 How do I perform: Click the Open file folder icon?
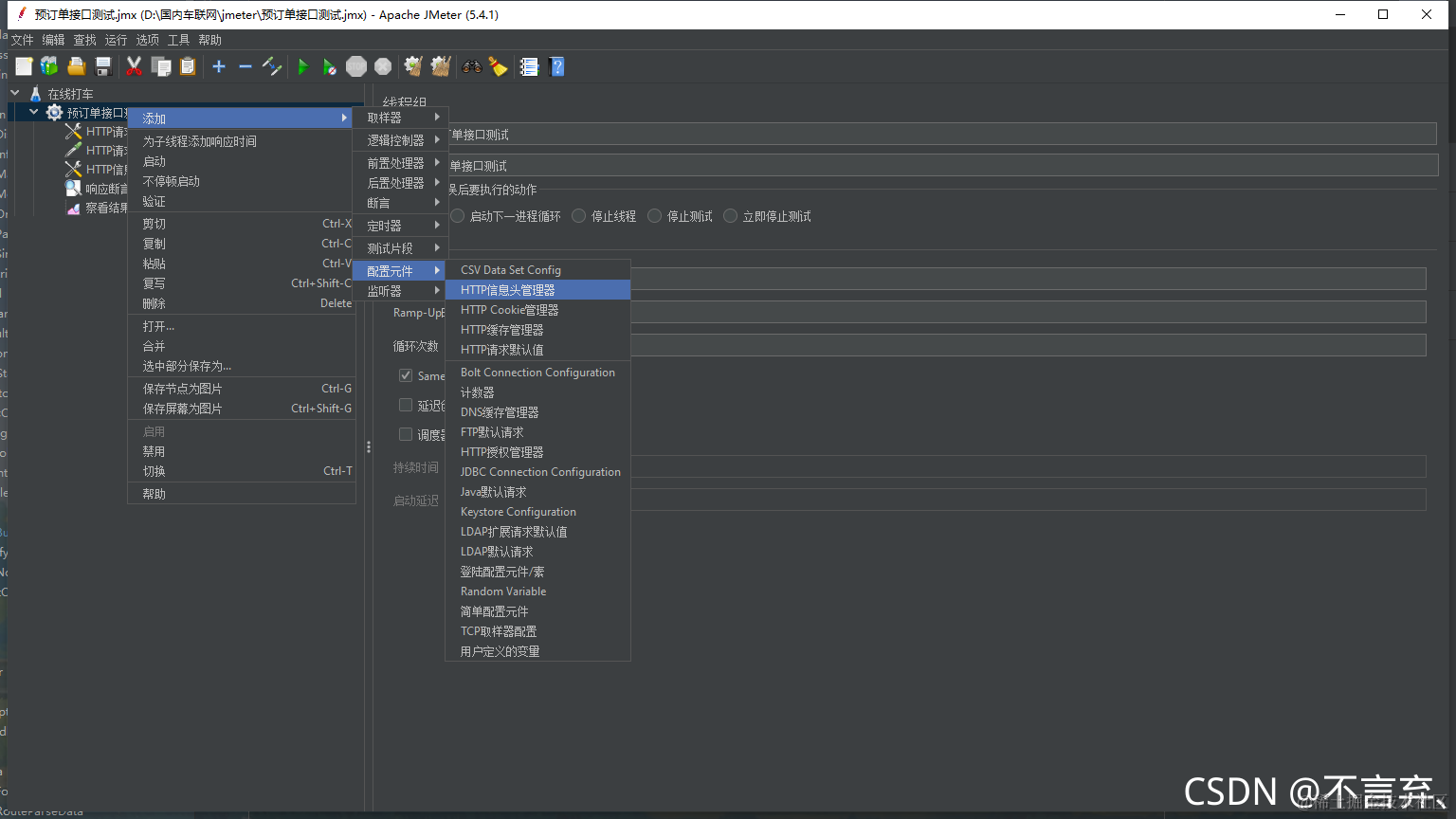77,66
